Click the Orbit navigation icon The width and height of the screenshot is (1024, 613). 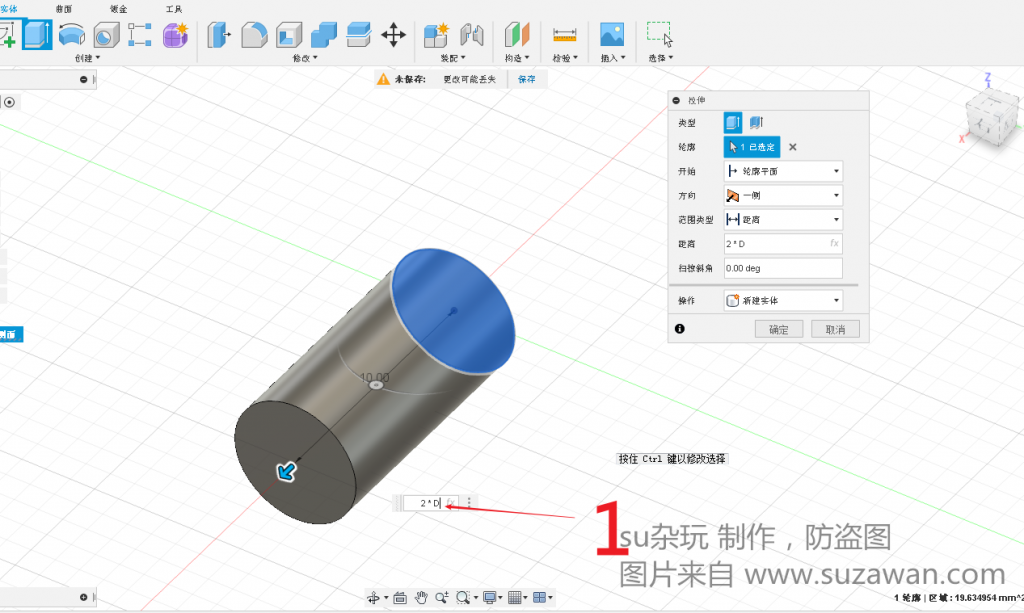374,597
